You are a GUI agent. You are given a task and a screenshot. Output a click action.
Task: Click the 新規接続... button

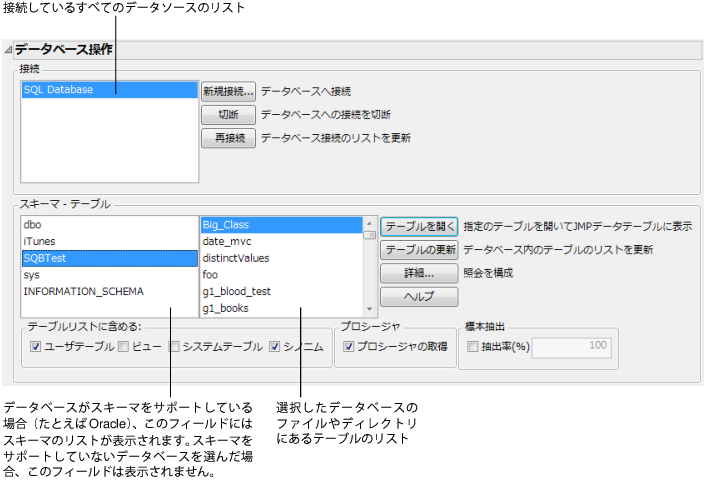[x=228, y=91]
